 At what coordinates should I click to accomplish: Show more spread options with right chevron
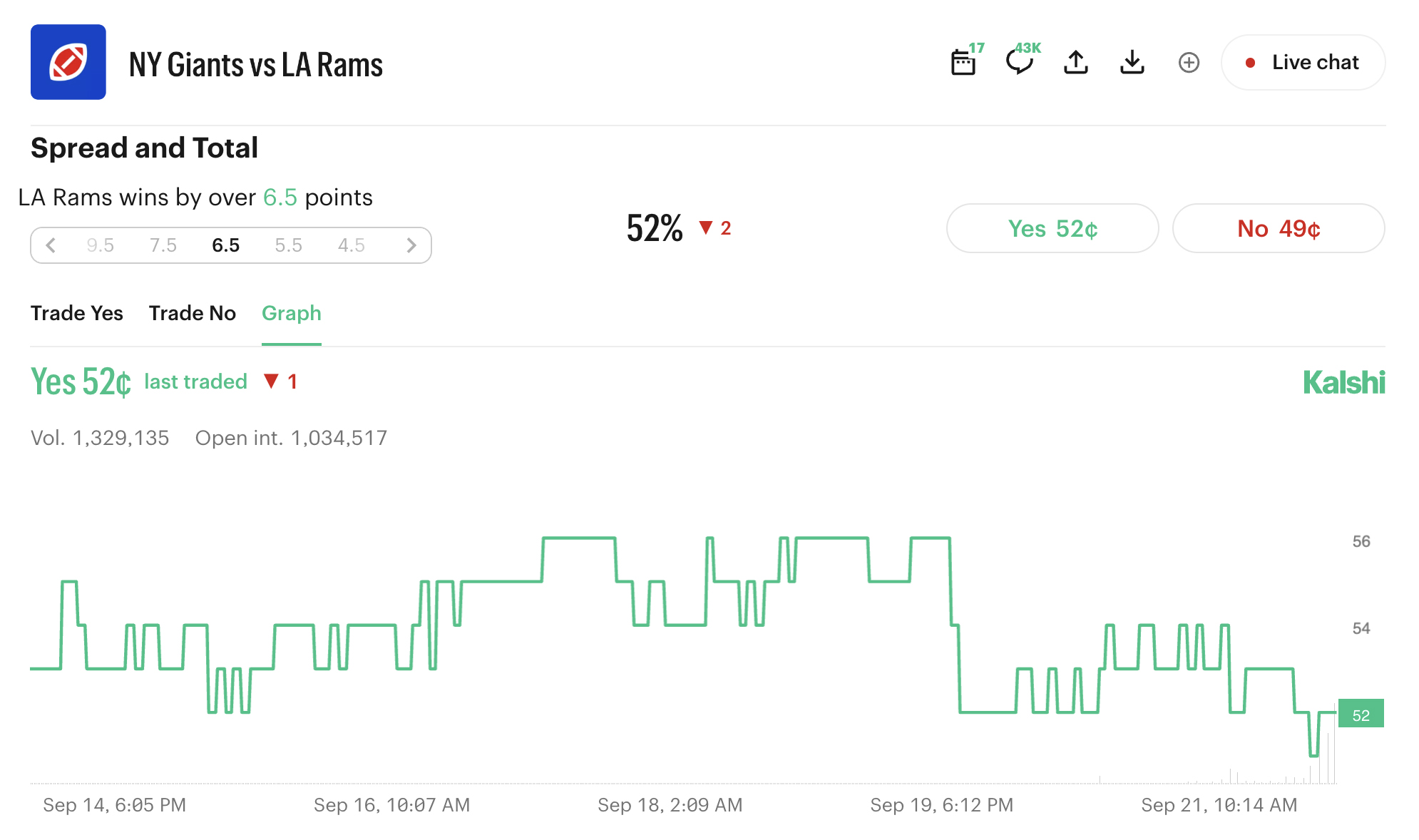click(x=411, y=245)
